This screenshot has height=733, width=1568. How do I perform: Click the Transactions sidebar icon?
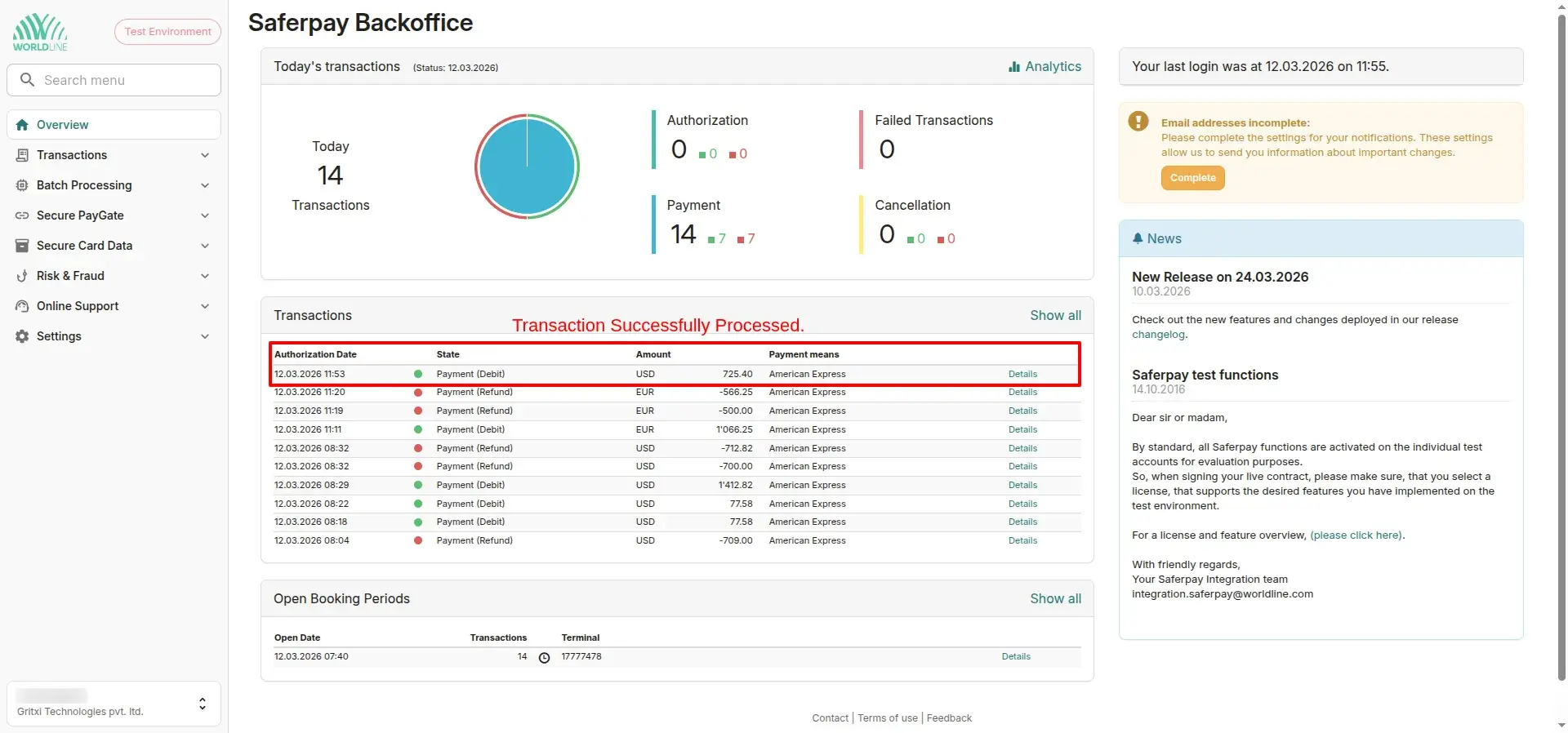(x=22, y=155)
